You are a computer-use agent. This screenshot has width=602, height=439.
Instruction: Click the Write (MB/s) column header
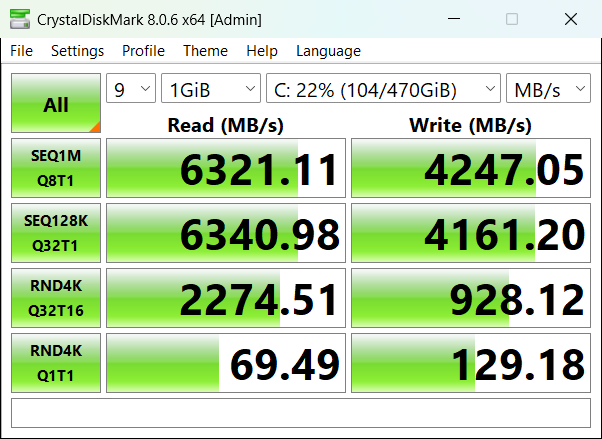point(471,125)
